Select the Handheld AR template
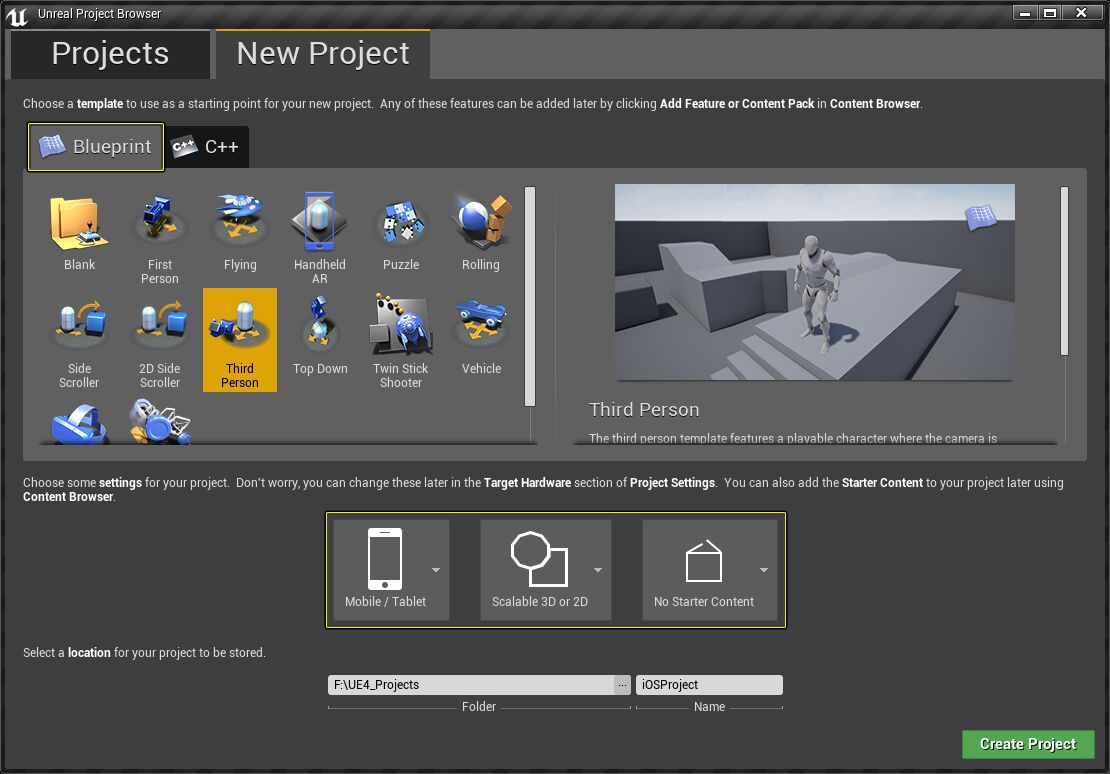 point(319,230)
